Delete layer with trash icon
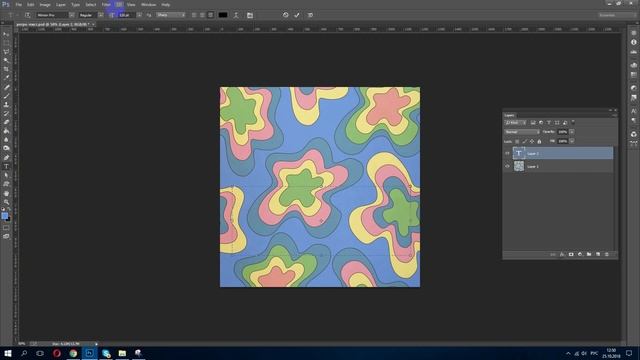640x360 pixels. click(607, 254)
